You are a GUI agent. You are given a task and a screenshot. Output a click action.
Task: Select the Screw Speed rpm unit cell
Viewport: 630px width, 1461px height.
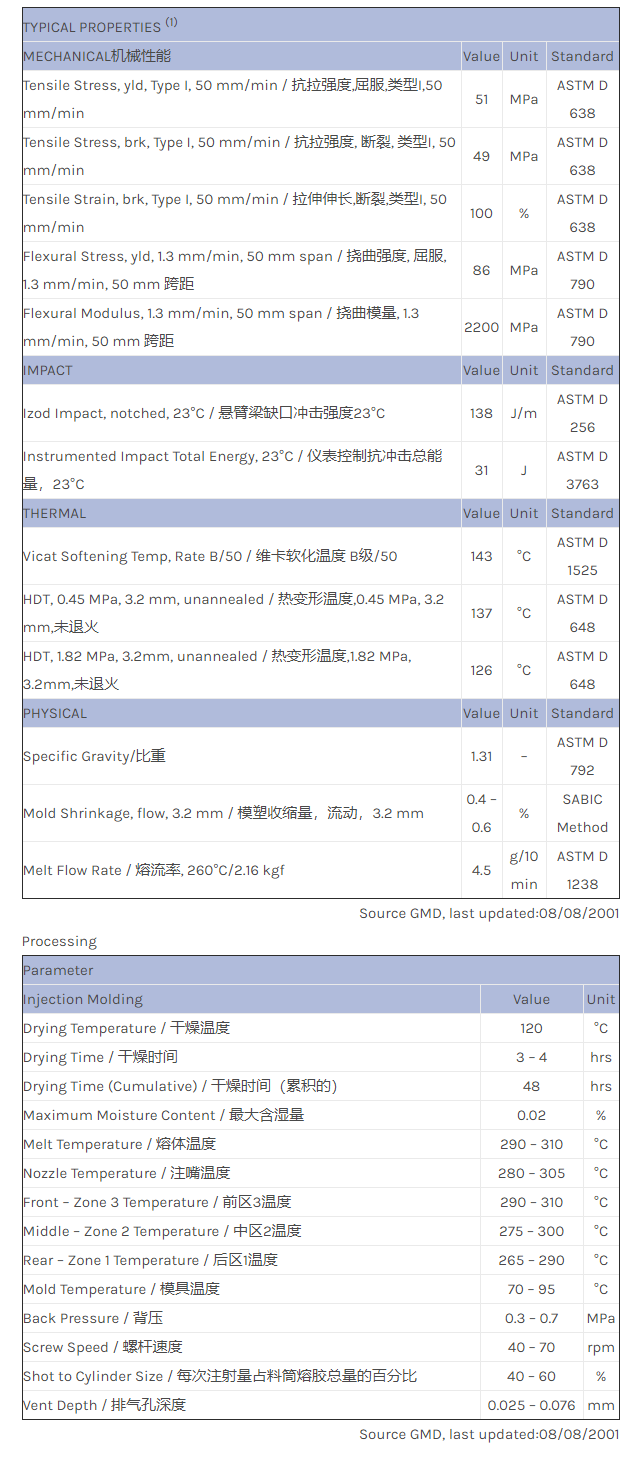point(600,1347)
